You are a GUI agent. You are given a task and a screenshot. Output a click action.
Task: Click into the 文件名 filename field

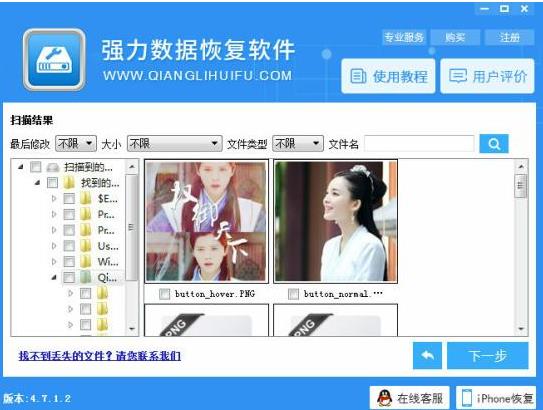pyautogui.click(x=419, y=143)
